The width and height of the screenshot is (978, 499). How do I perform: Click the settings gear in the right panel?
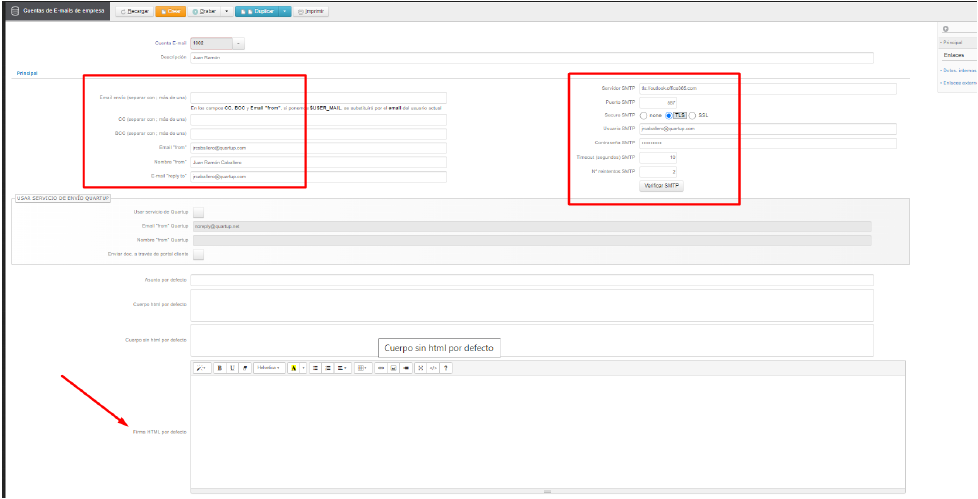click(946, 30)
